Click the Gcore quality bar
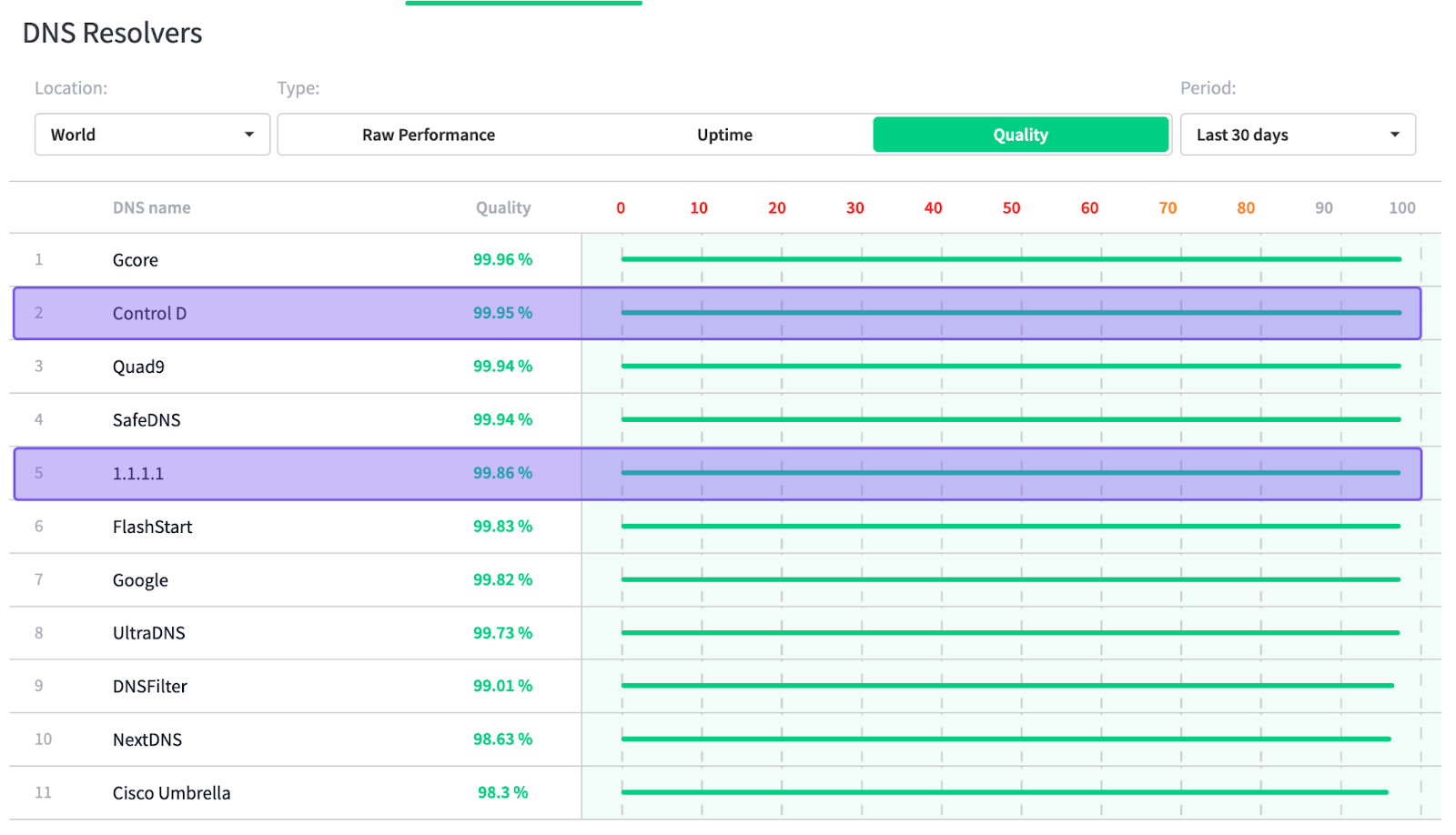Image resolution: width=1456 pixels, height=835 pixels. (1011, 259)
